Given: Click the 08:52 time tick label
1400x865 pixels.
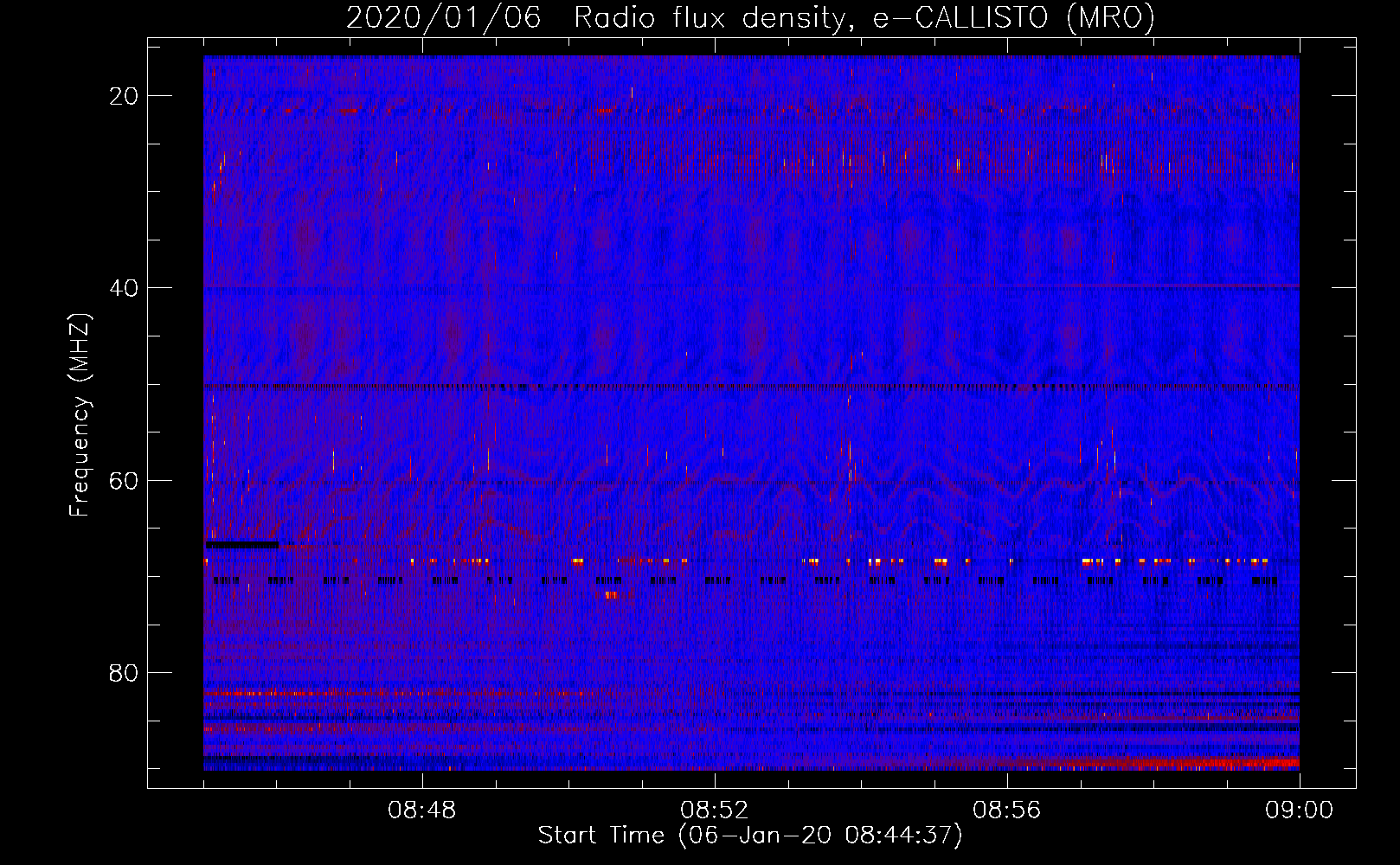Looking at the screenshot, I should (714, 811).
